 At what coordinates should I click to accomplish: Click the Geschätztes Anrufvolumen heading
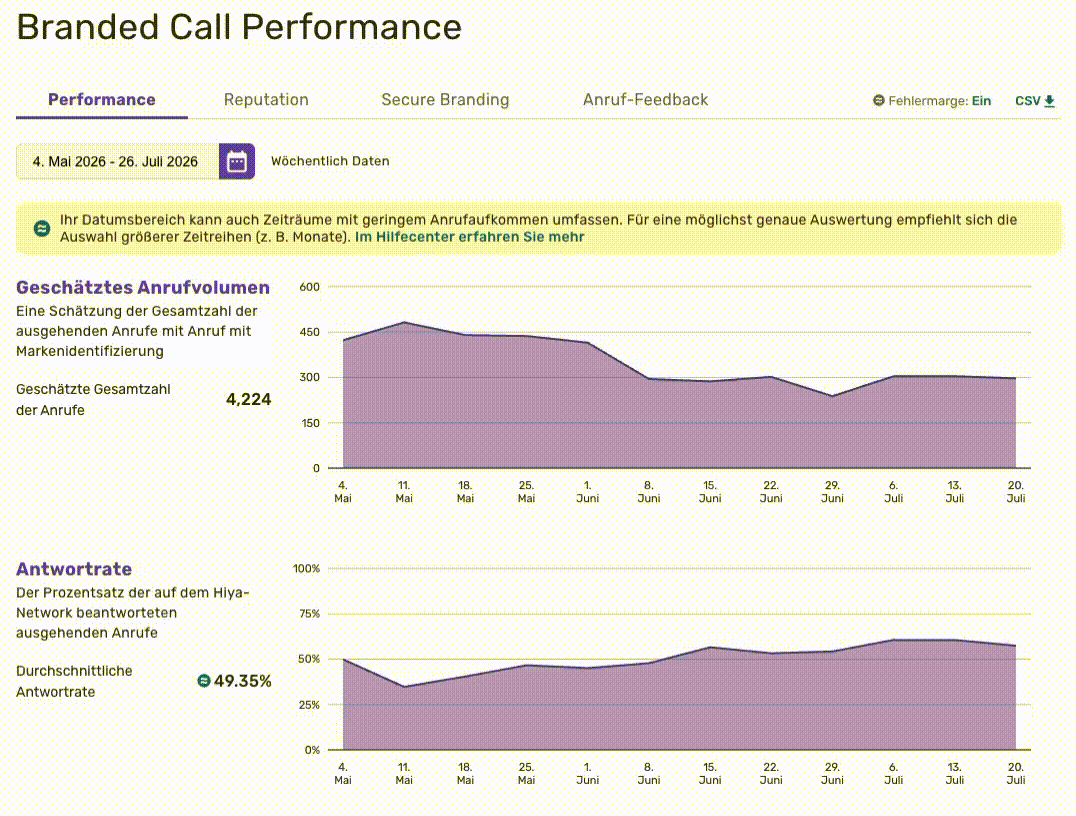[x=143, y=288]
